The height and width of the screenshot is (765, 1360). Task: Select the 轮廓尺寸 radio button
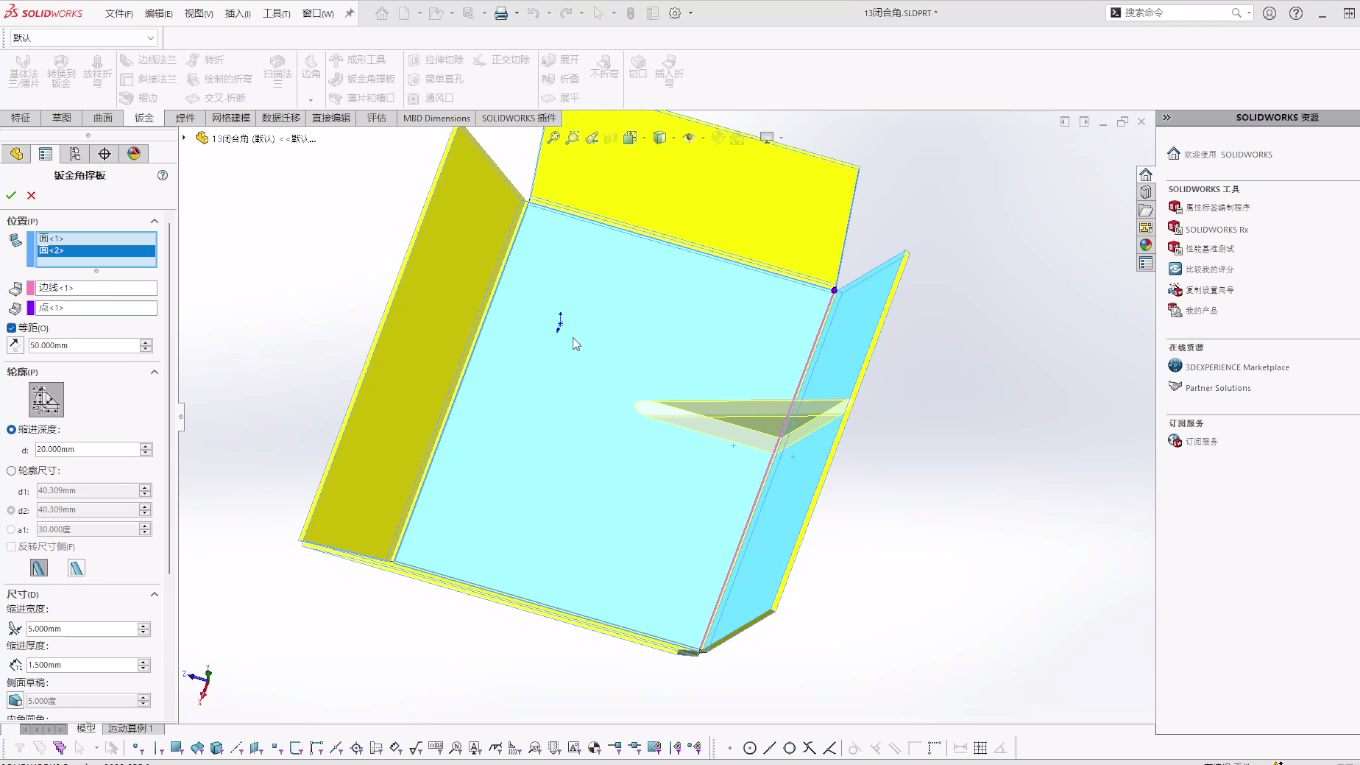pyautogui.click(x=12, y=470)
